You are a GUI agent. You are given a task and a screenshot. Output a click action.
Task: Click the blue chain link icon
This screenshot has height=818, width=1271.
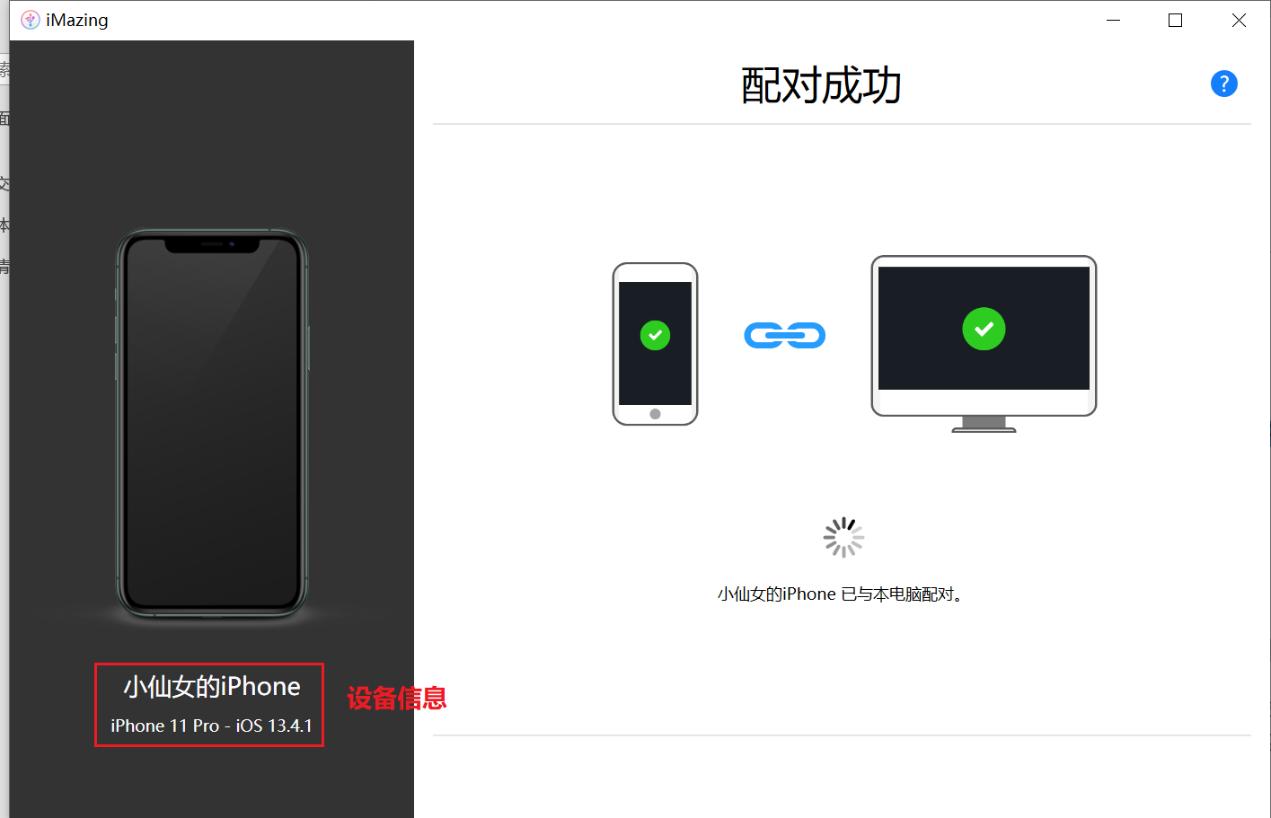pyautogui.click(x=785, y=335)
